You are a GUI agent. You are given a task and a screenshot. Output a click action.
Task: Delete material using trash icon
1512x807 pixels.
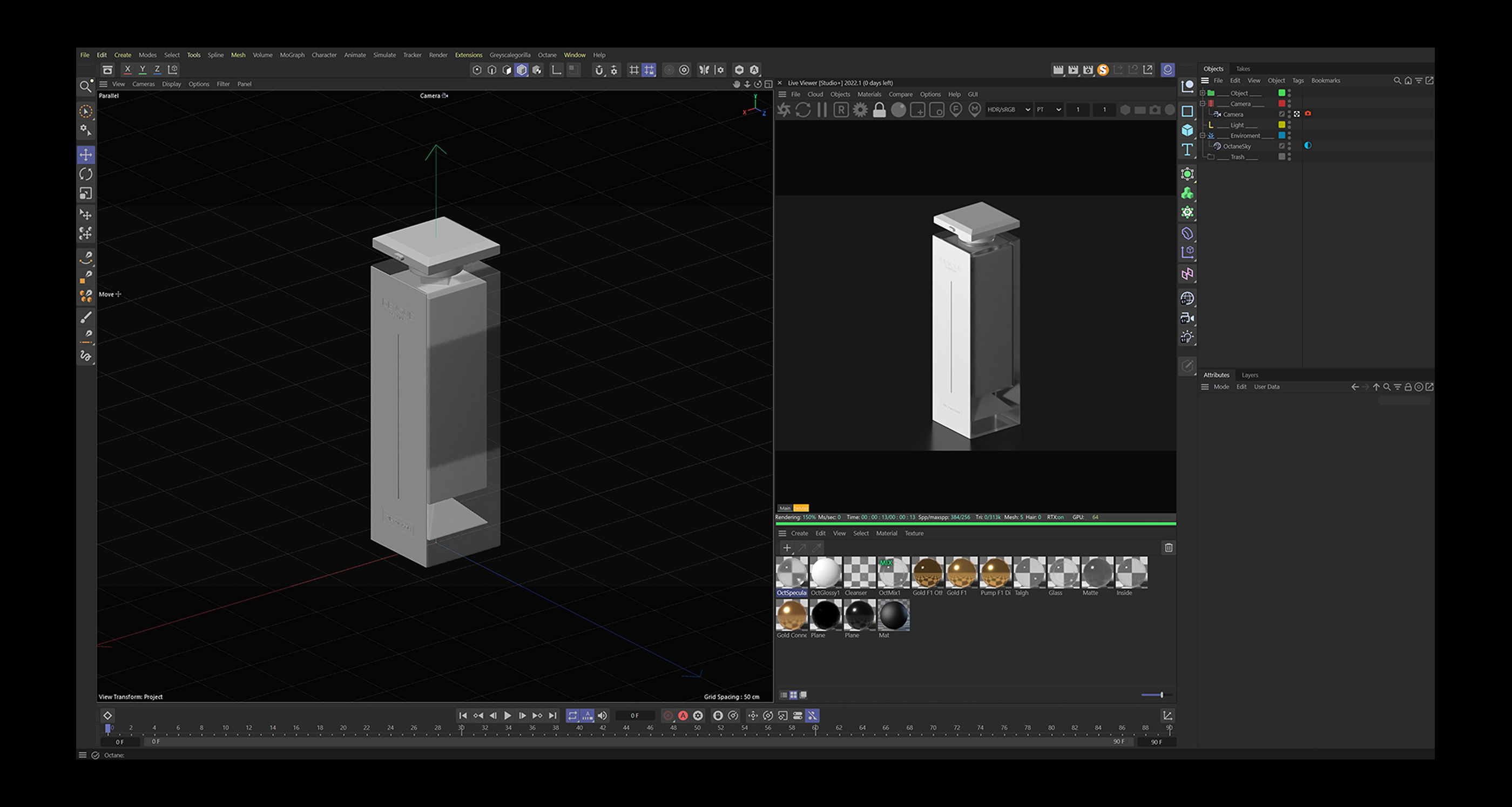(1168, 547)
